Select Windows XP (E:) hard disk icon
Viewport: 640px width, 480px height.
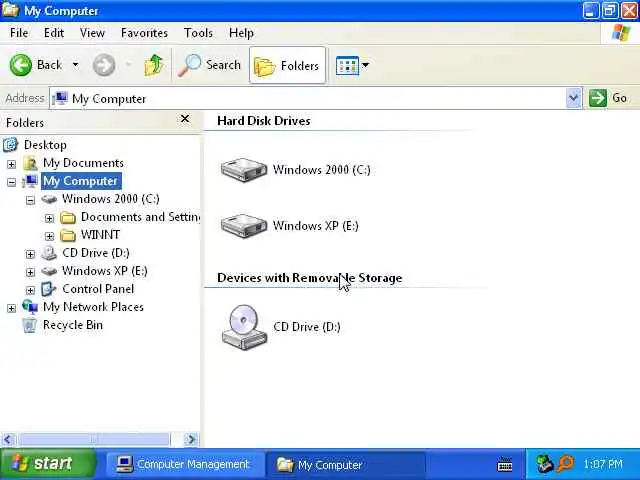coord(244,226)
